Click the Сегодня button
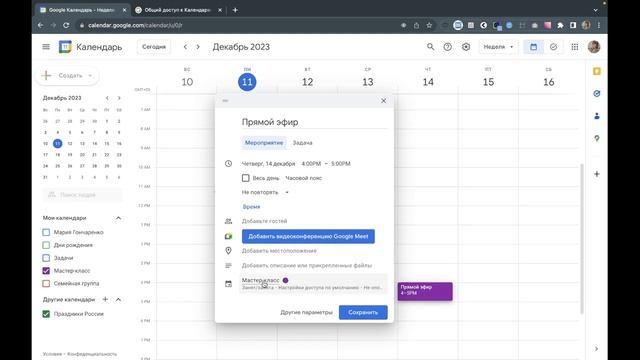Screen dimensions: 640x360 (x=154, y=47)
